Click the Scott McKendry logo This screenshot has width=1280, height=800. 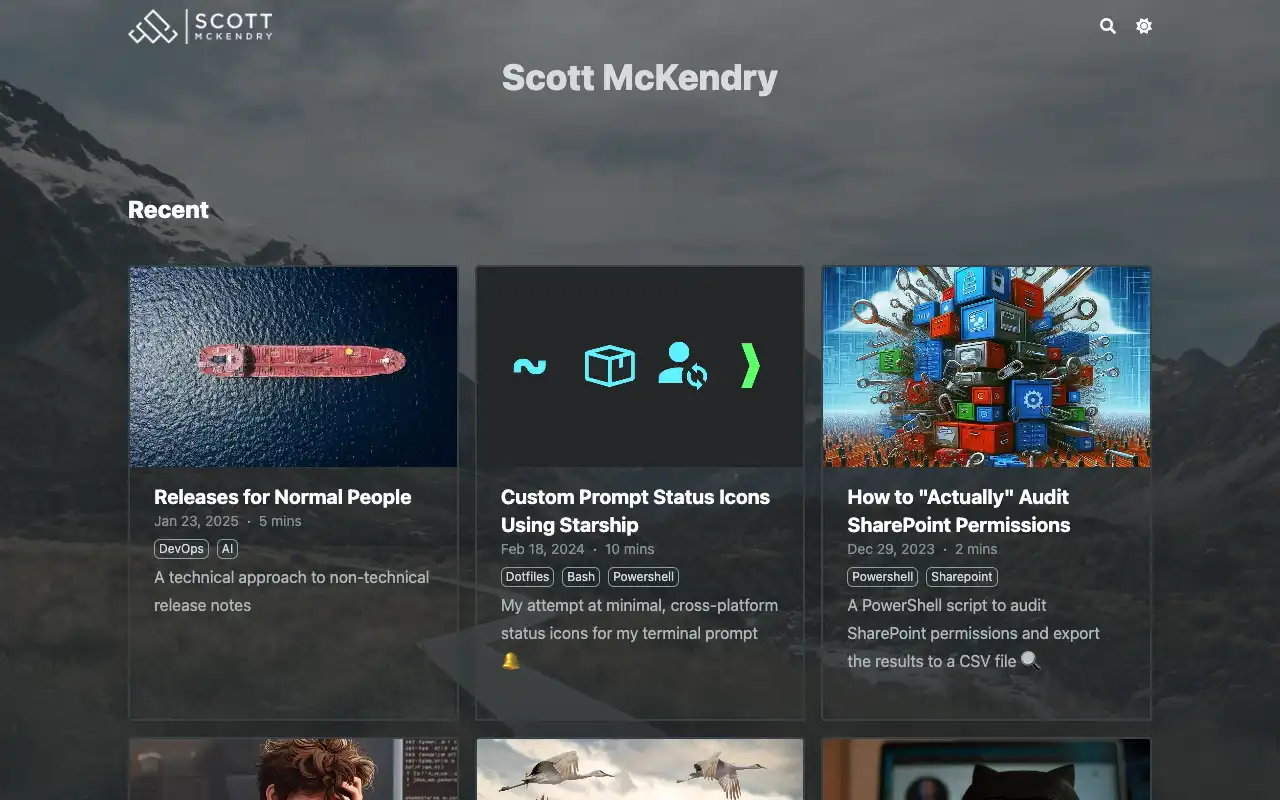coord(201,27)
